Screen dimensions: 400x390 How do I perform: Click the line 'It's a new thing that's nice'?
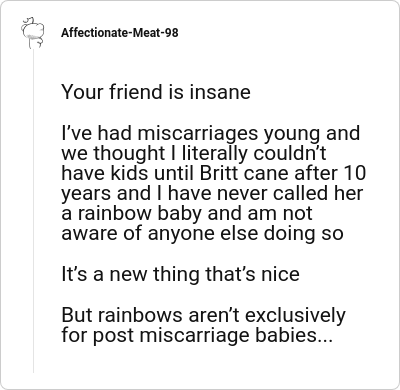coord(180,274)
